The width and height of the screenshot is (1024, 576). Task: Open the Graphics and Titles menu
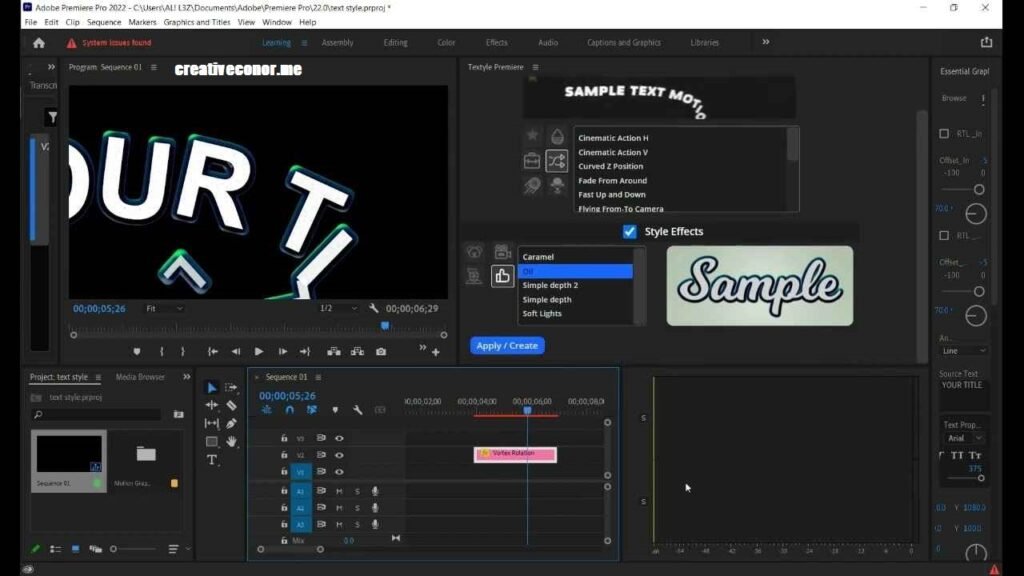pos(197,22)
